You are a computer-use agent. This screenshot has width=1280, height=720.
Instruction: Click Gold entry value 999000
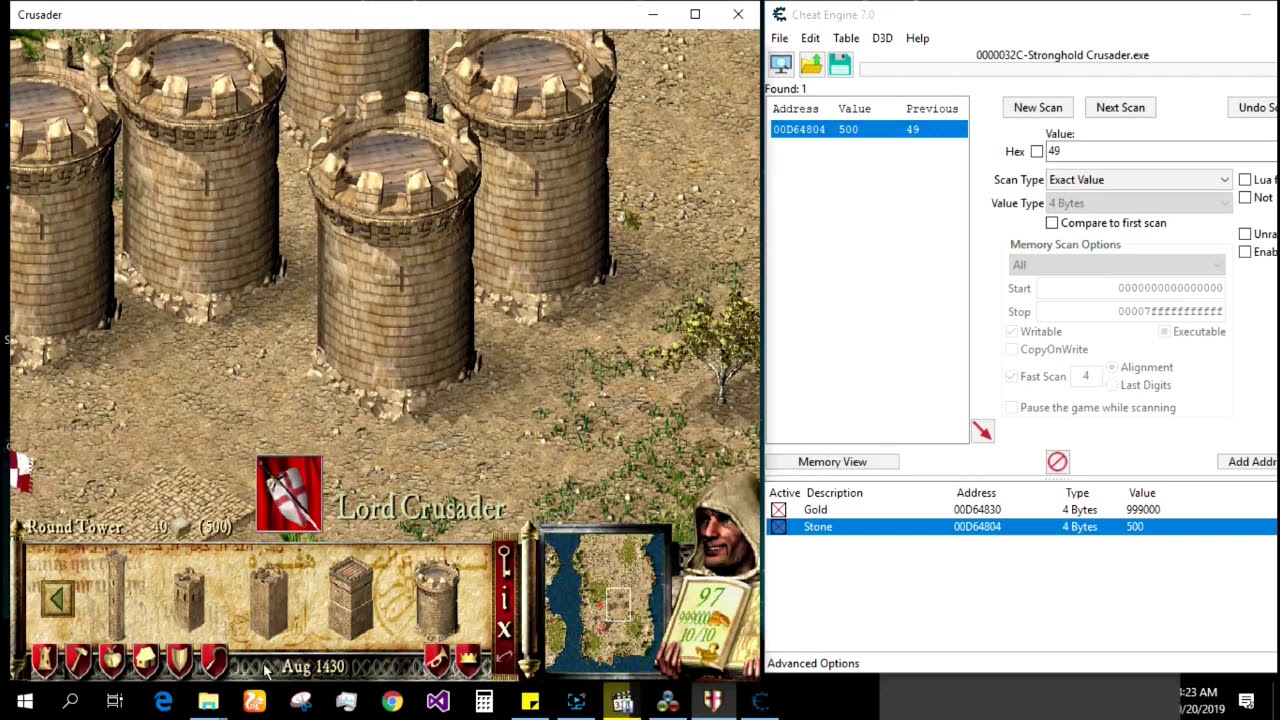1143,510
